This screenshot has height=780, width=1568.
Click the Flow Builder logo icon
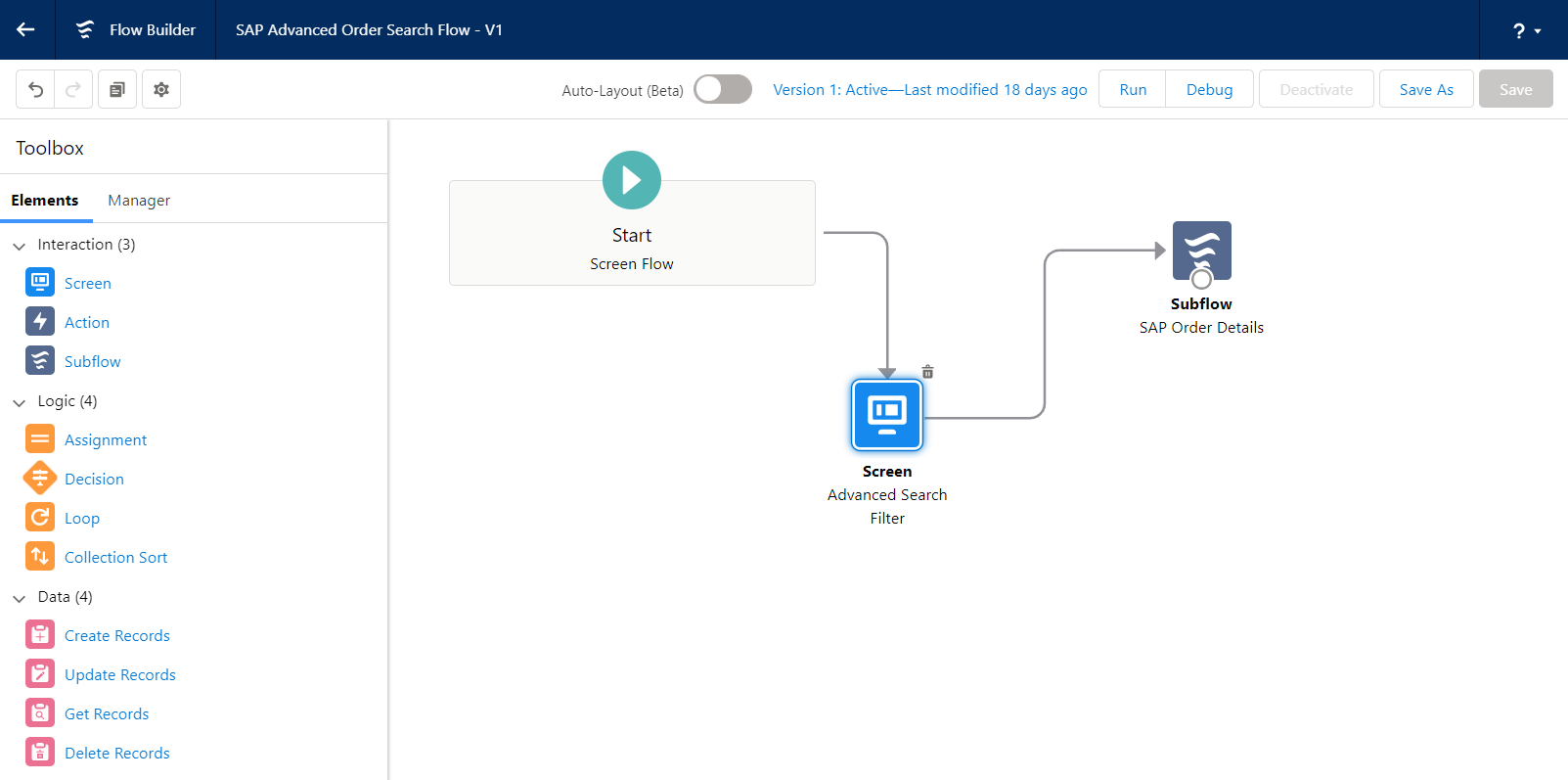(x=85, y=29)
